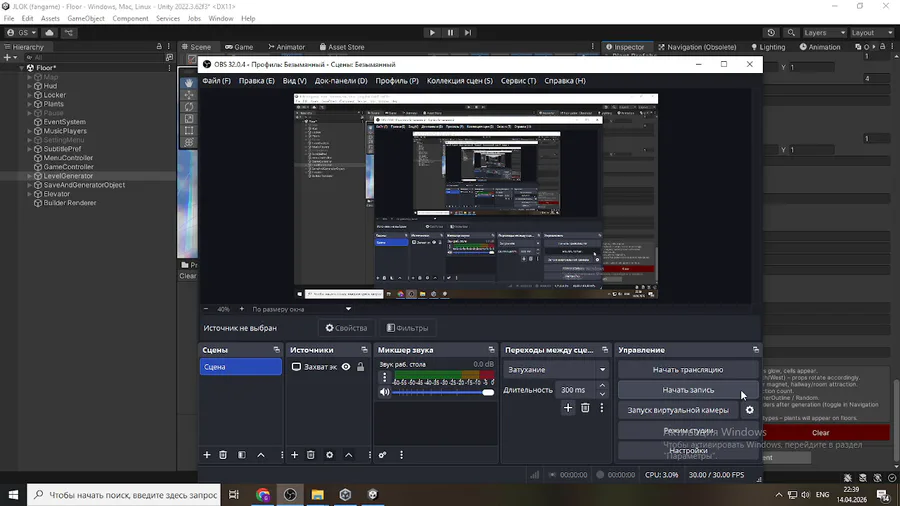
Task: Open Unity version control icon
Action: point(69,33)
